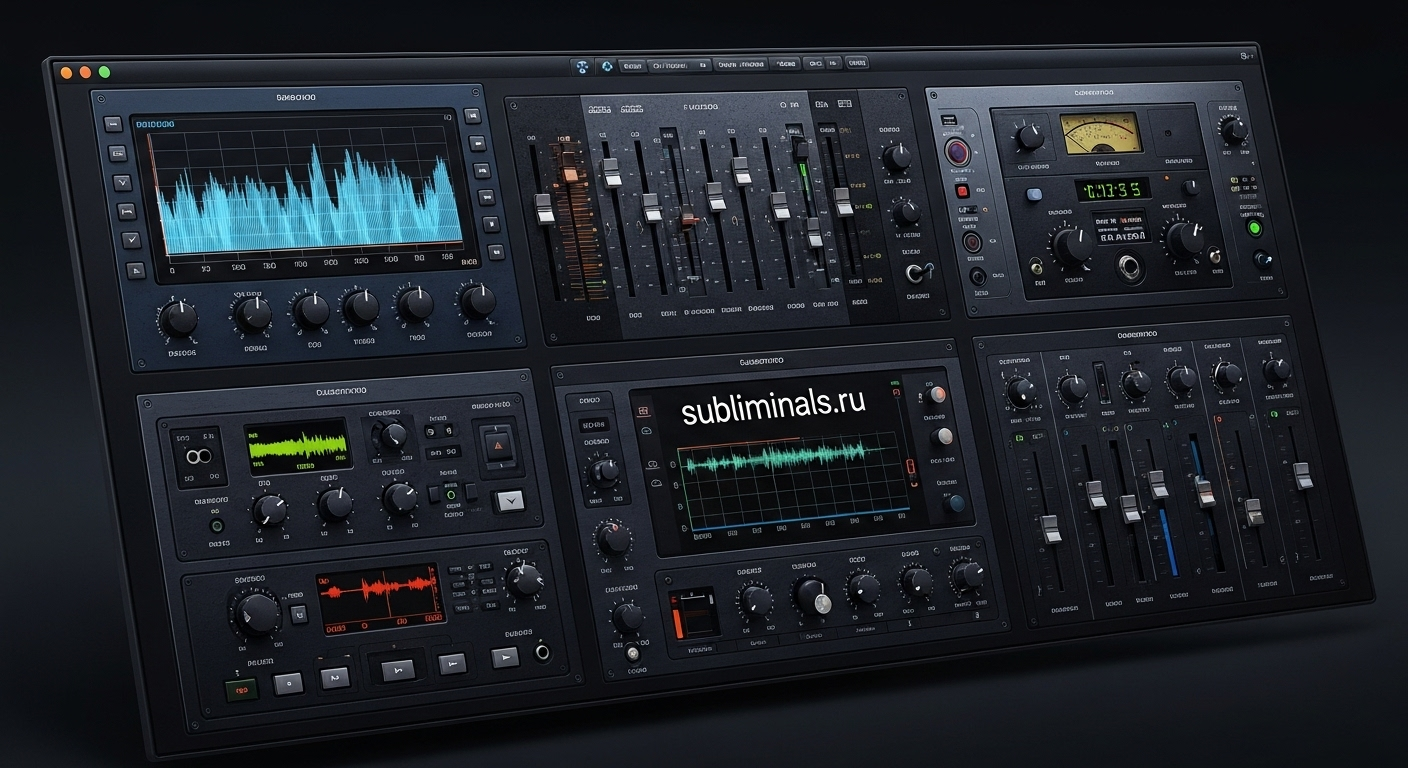
Task: Click the lowest button left of the blue spectrum
Action: coord(136,270)
